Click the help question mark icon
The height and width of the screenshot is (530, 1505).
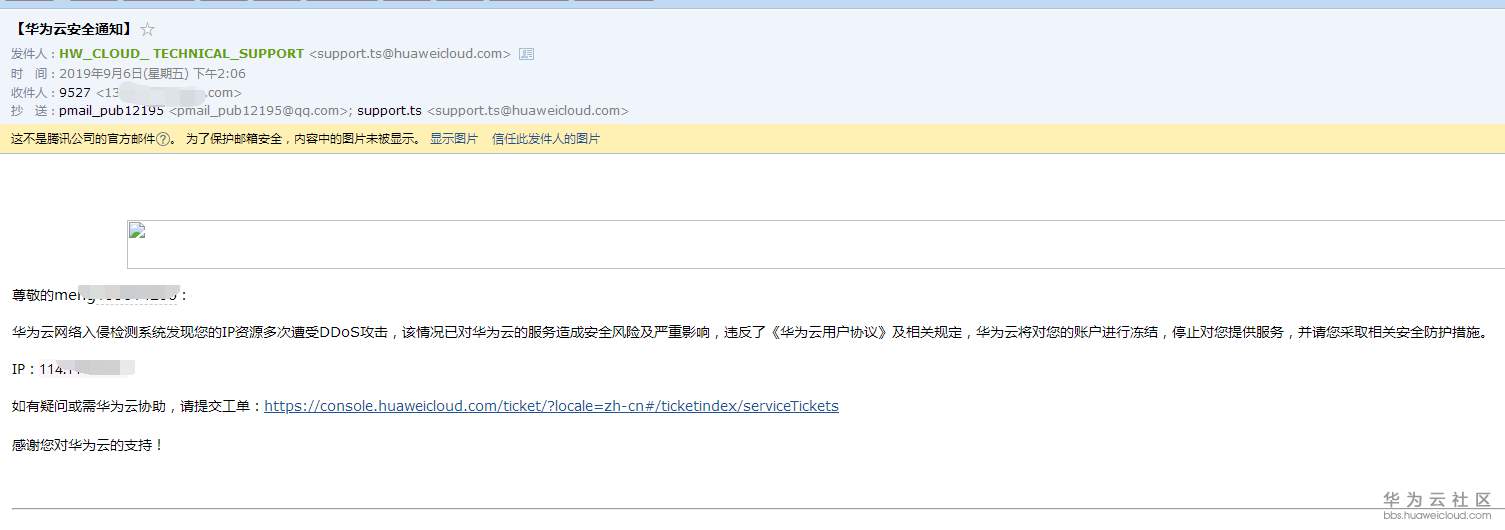pyautogui.click(x=164, y=140)
